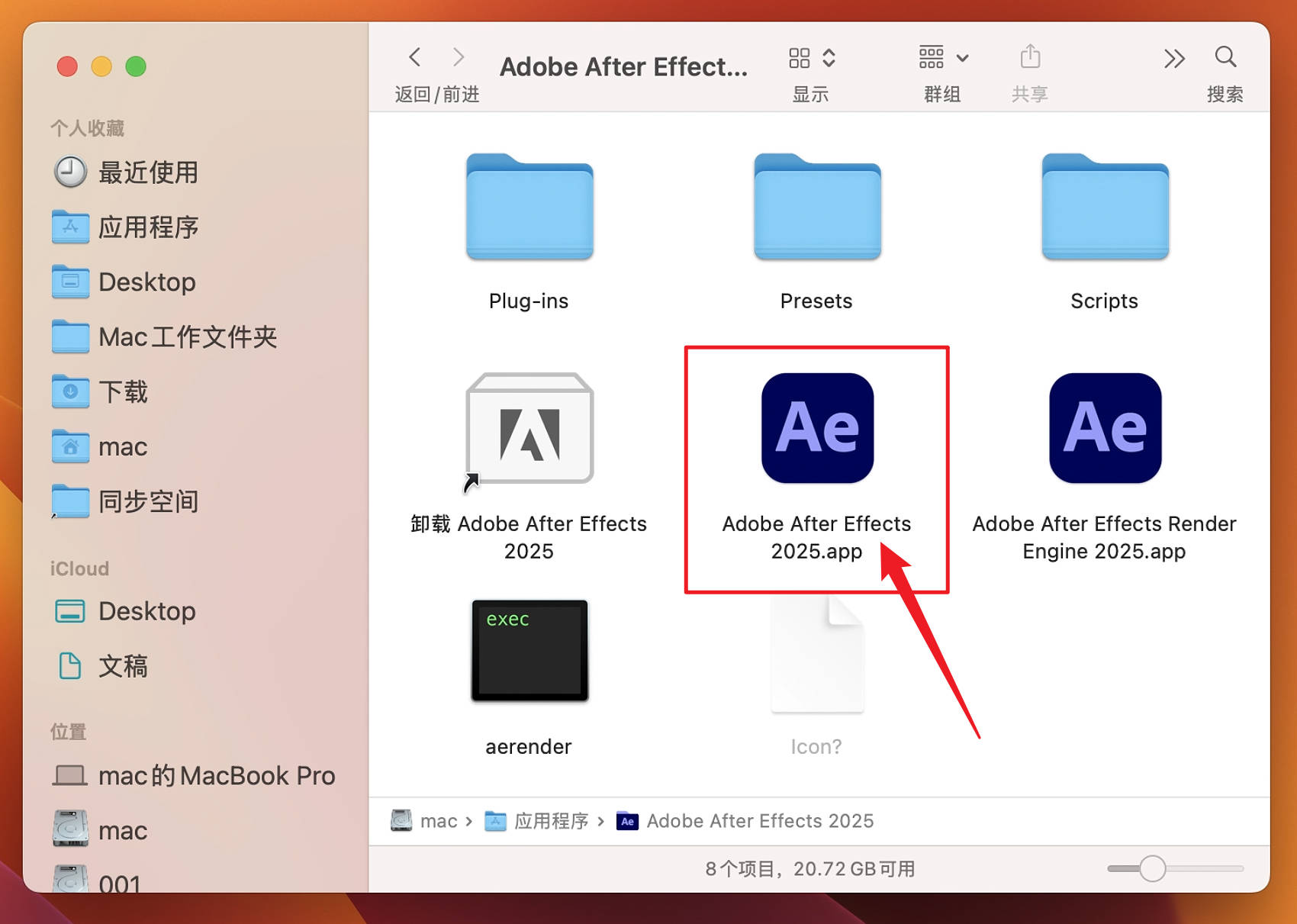
Task: Minimize the window with yellow button
Action: point(101,66)
